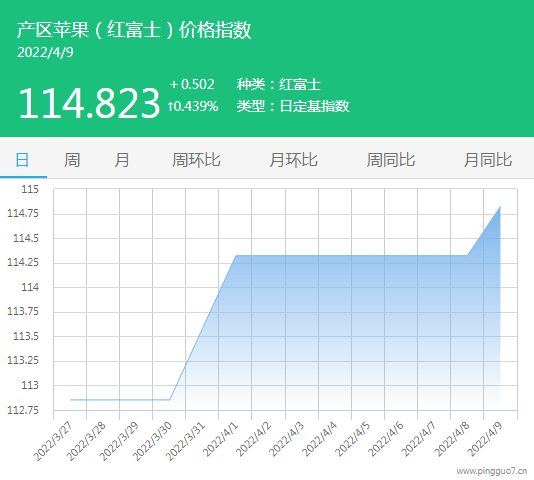The height and width of the screenshot is (480, 534).
Task: Click the +0.502 change value
Action: [192, 84]
